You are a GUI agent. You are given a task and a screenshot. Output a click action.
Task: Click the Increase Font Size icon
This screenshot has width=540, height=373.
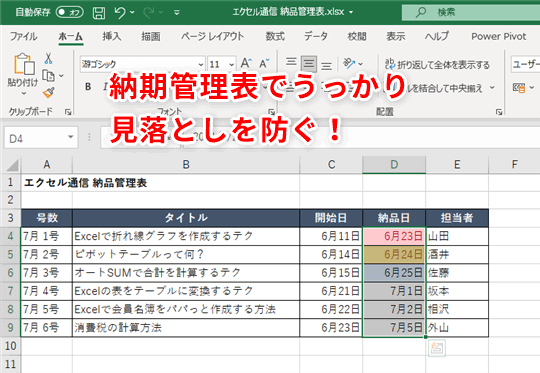pos(246,63)
